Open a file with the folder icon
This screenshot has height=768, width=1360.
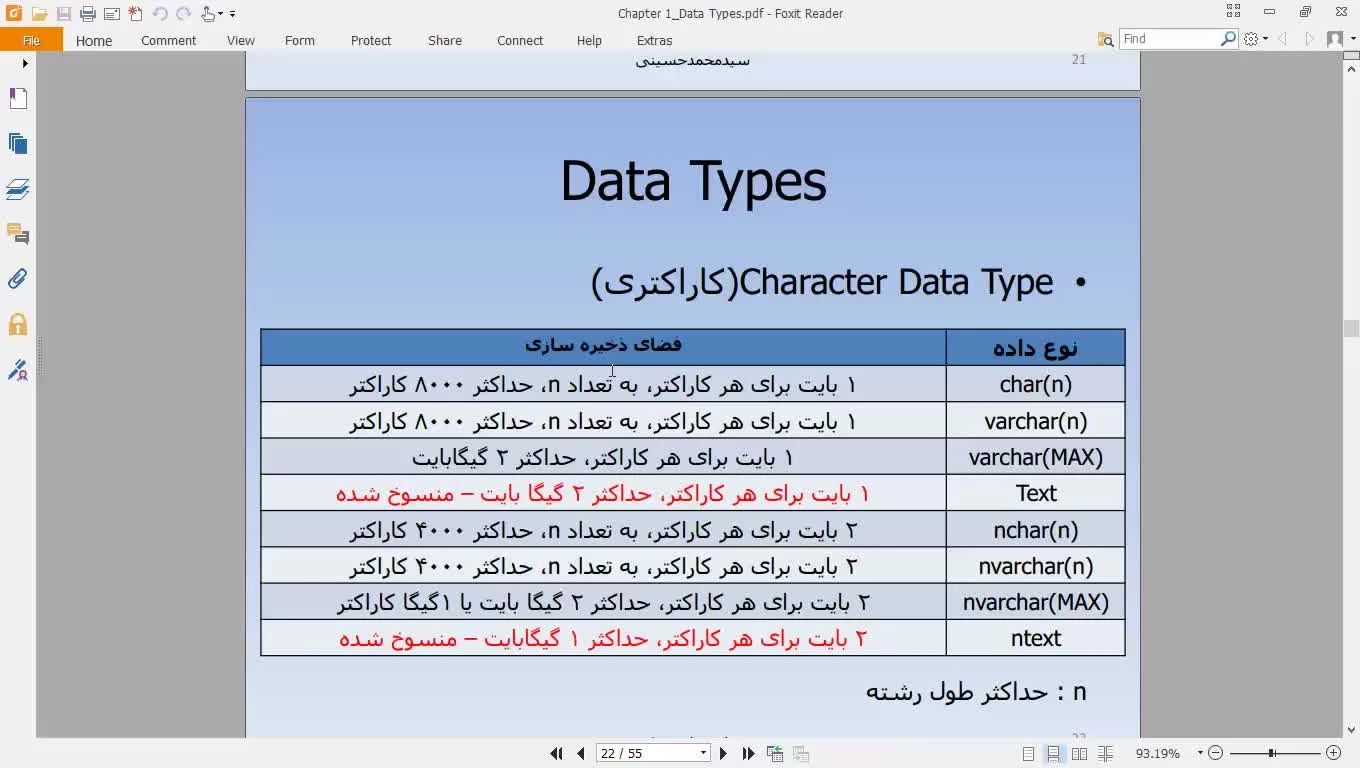39,14
